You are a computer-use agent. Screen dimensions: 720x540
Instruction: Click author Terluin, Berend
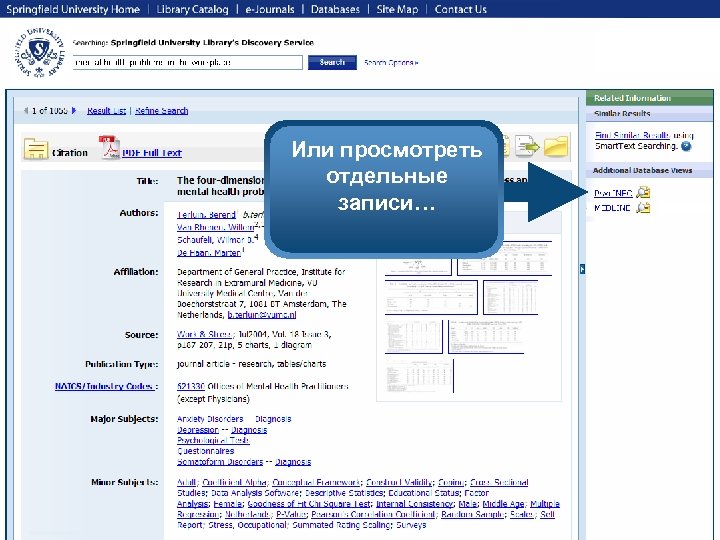point(206,214)
